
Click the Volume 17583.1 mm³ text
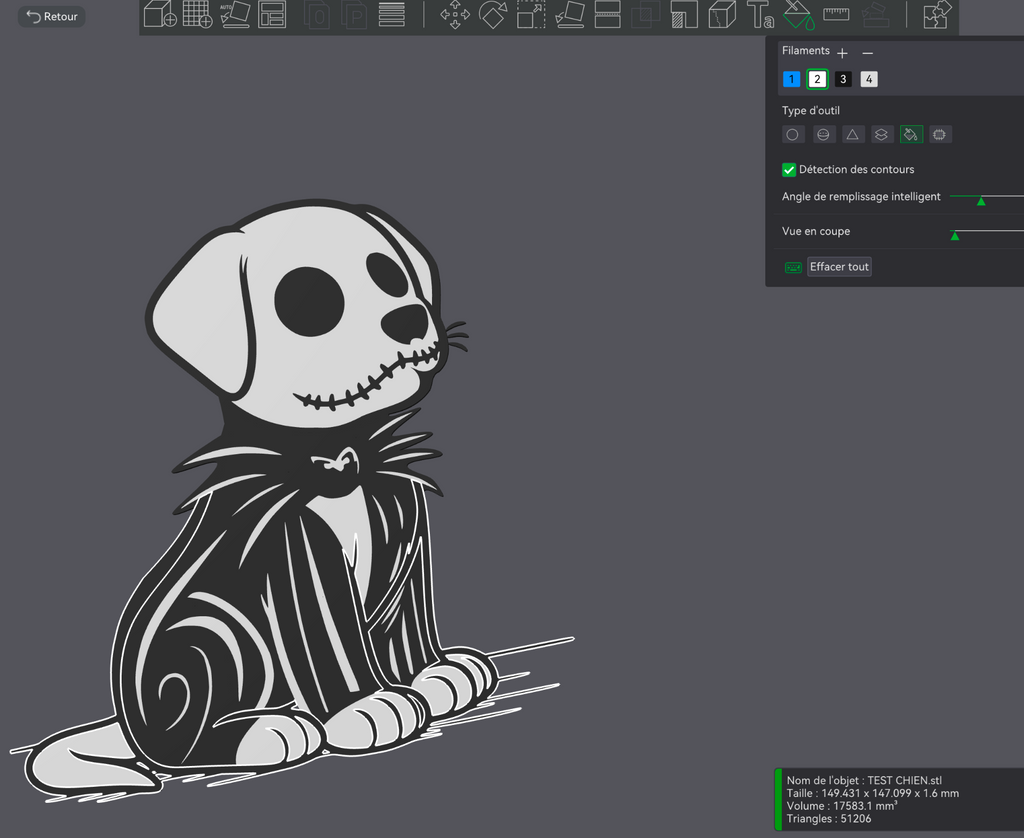coord(842,806)
